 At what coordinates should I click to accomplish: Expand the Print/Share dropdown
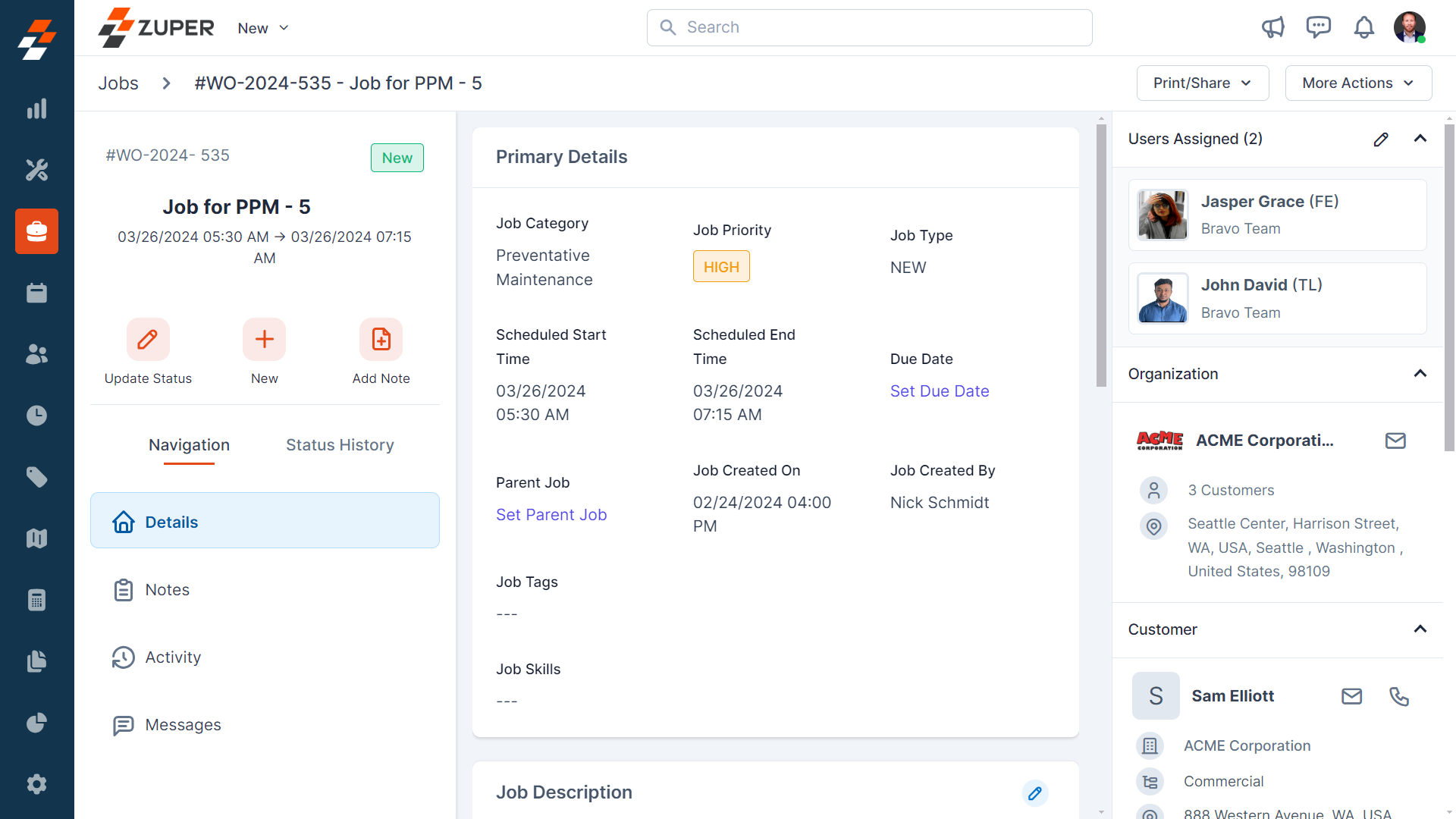tap(1202, 83)
